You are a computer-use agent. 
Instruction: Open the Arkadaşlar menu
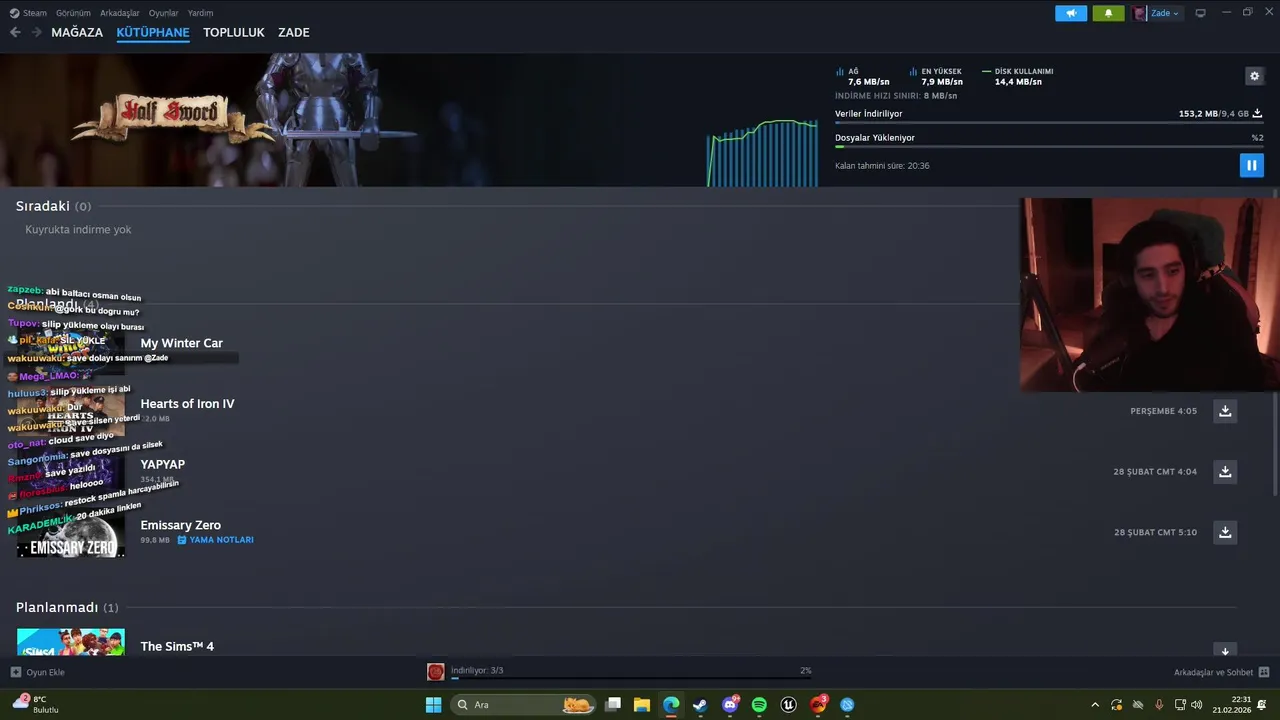coord(120,13)
